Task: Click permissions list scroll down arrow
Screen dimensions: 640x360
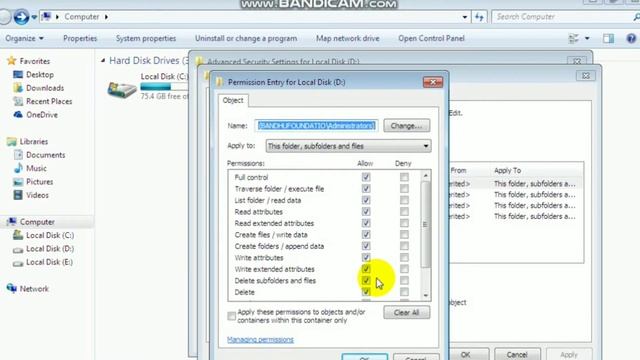Action: (x=426, y=295)
